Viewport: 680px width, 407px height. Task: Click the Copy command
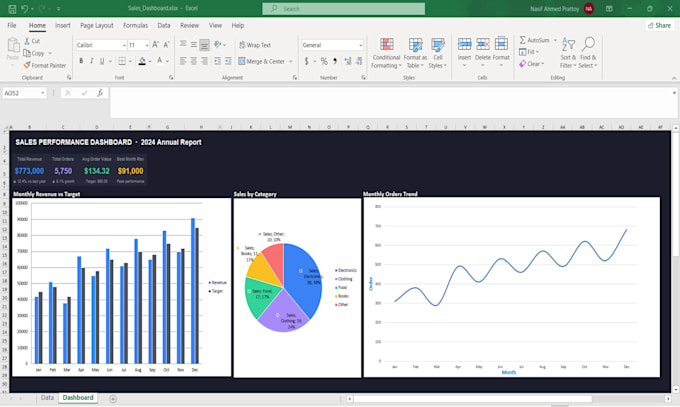tap(34, 53)
